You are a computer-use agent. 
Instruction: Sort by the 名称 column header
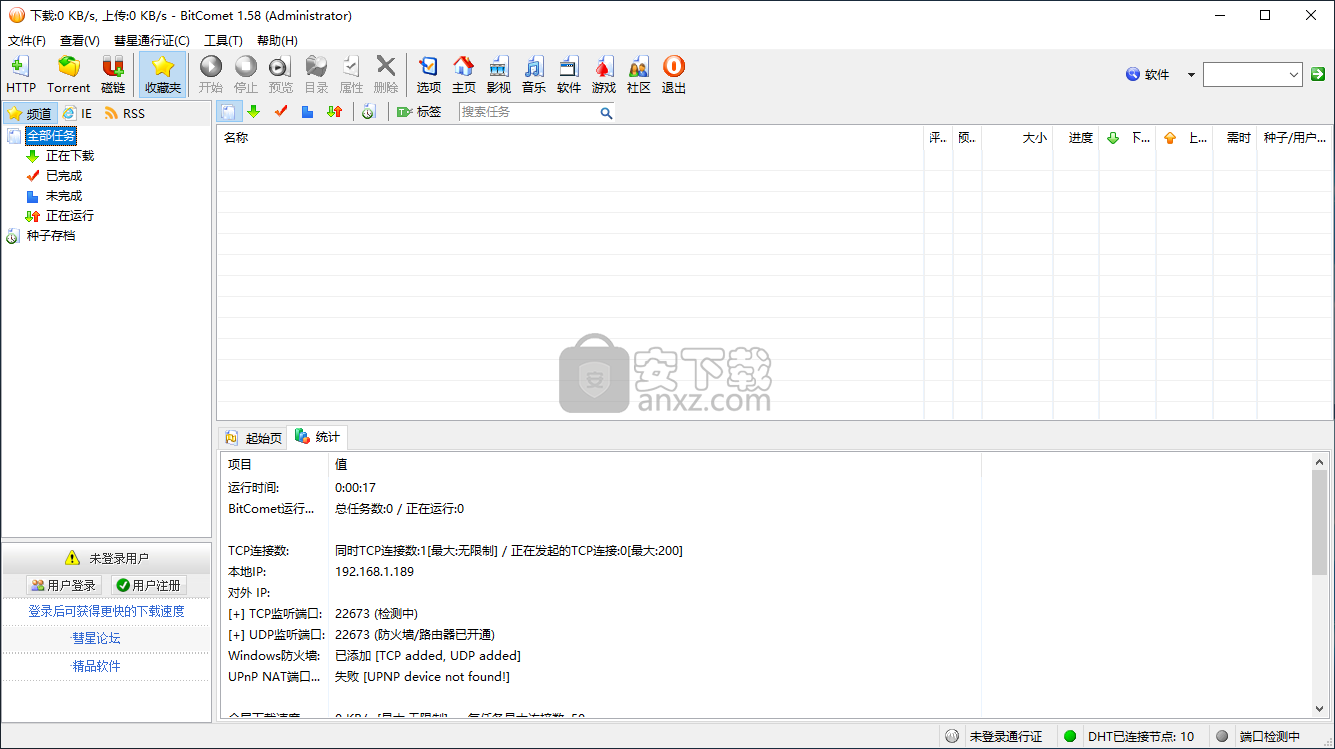[570, 138]
